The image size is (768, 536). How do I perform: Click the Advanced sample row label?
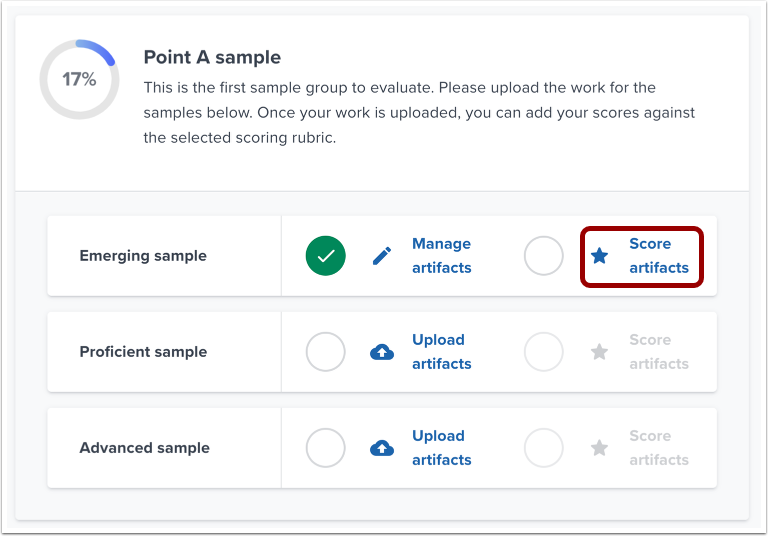coord(144,448)
